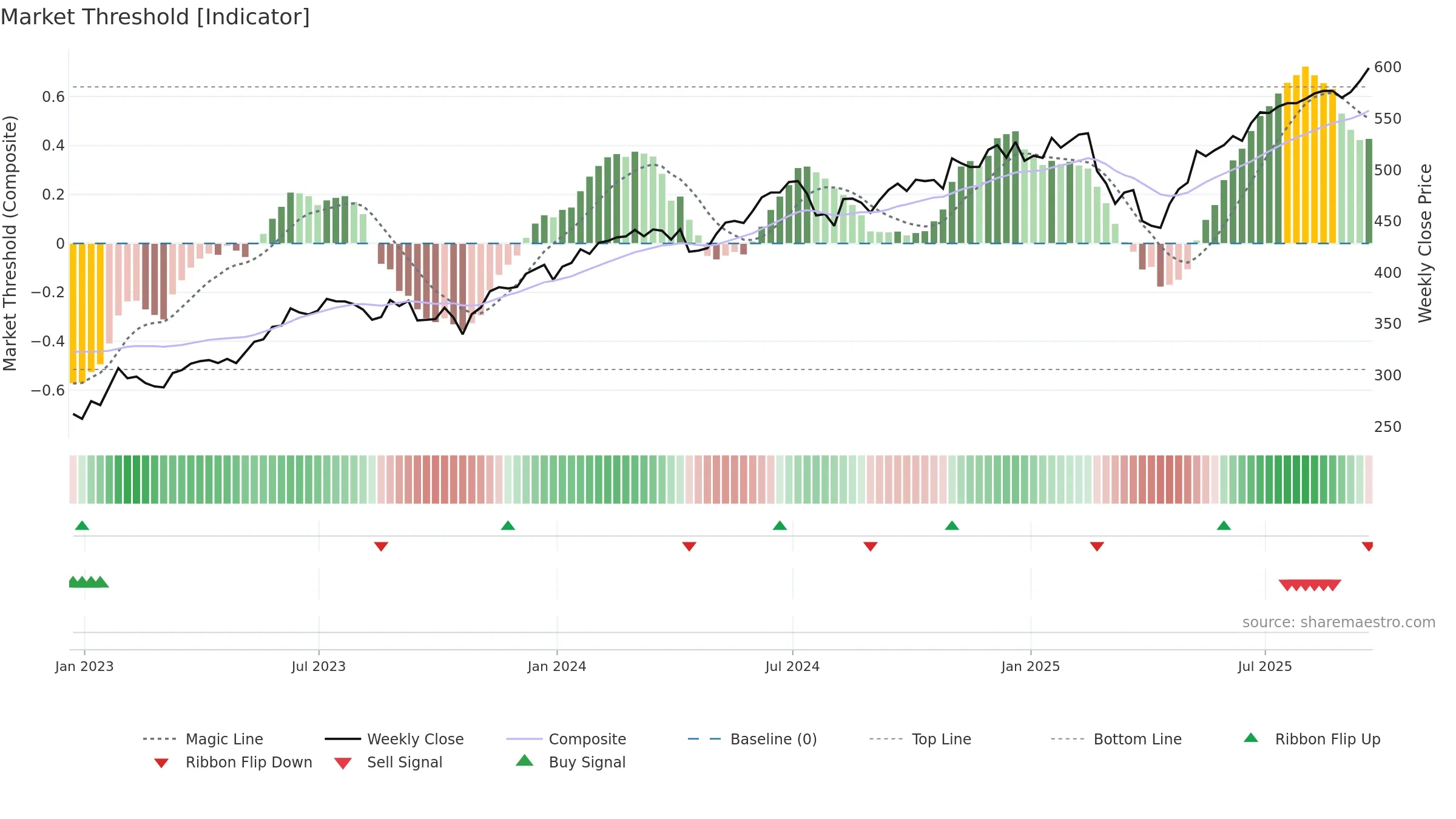Toggle Ribbon Flip Down legend entry

(x=233, y=762)
